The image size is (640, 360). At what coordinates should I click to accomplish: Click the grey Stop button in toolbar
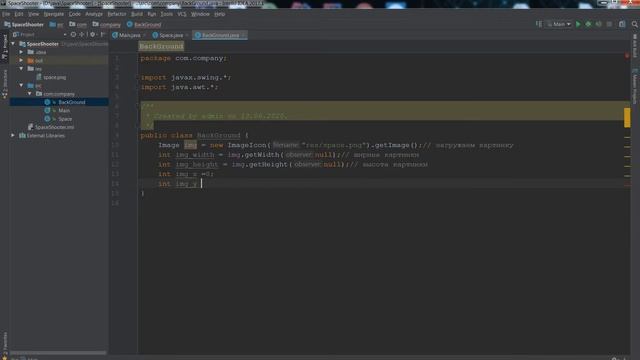click(x=609, y=24)
